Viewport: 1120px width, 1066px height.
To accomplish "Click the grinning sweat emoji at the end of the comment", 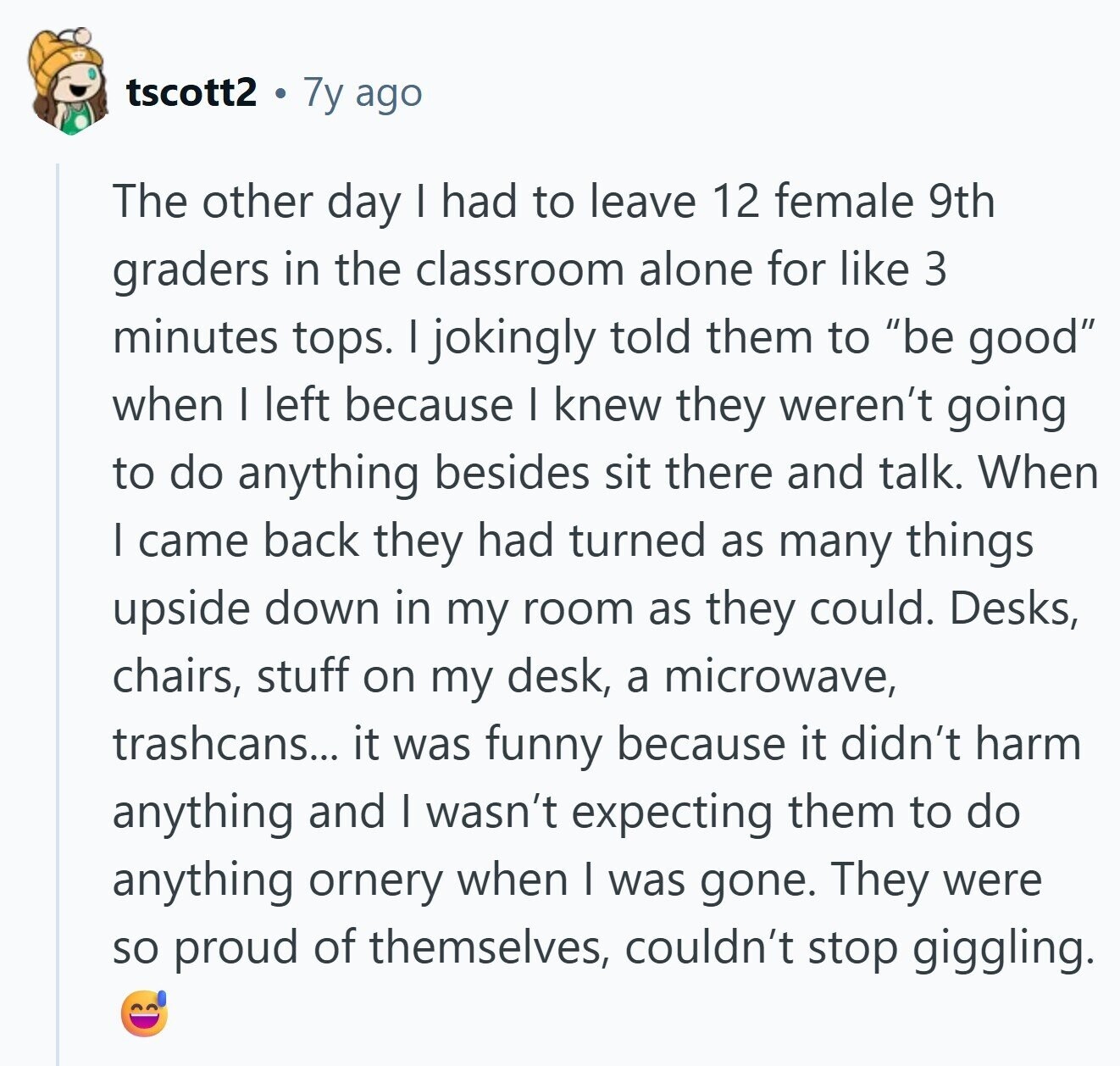I will click(x=144, y=1013).
